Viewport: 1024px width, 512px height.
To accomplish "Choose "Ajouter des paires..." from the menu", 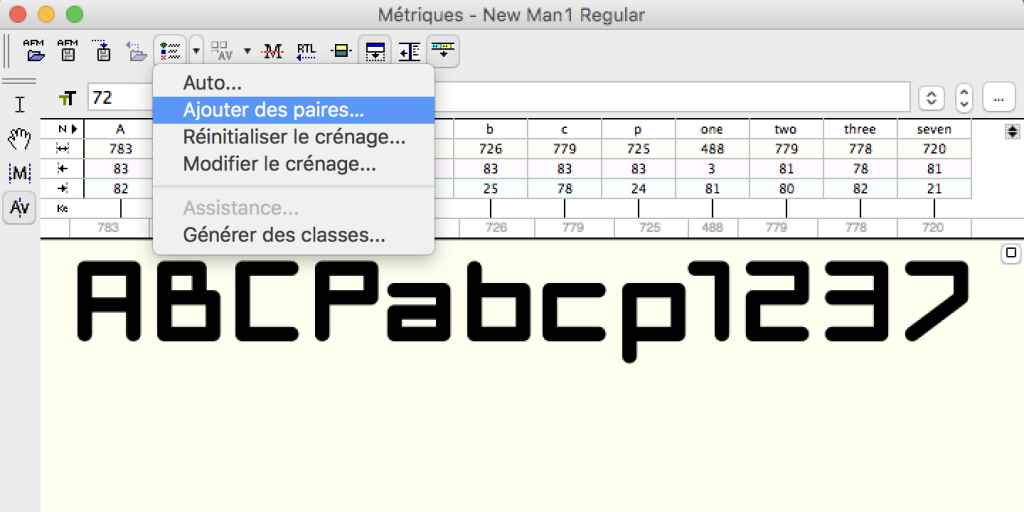I will pos(273,110).
